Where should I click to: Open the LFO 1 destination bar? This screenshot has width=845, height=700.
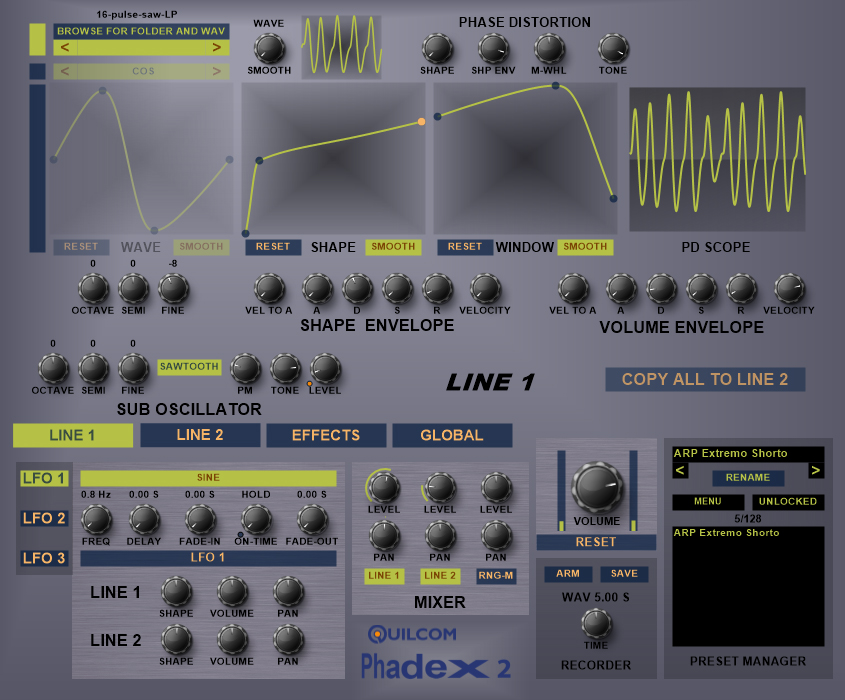pyautogui.click(x=209, y=558)
